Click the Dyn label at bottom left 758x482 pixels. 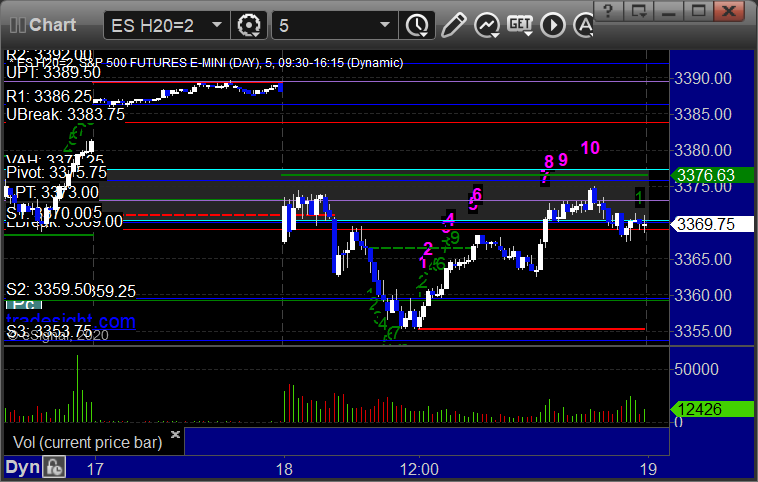[22, 467]
